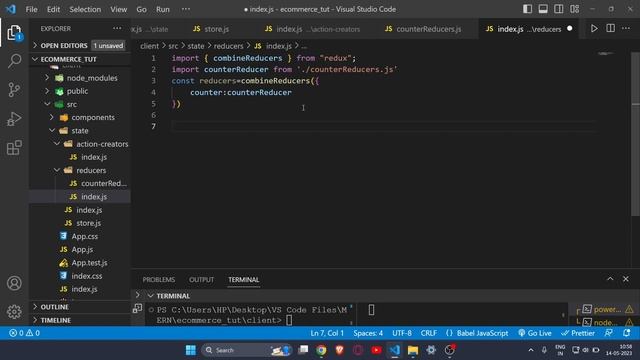Close the terminal panel
The width and height of the screenshot is (640, 360).
pyautogui.click(x=626, y=279)
